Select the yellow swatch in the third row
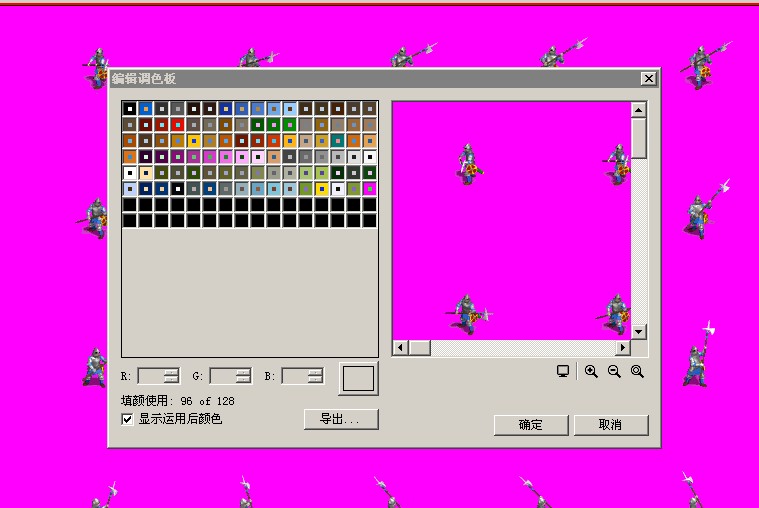Image resolution: width=759 pixels, height=508 pixels. click(194, 141)
